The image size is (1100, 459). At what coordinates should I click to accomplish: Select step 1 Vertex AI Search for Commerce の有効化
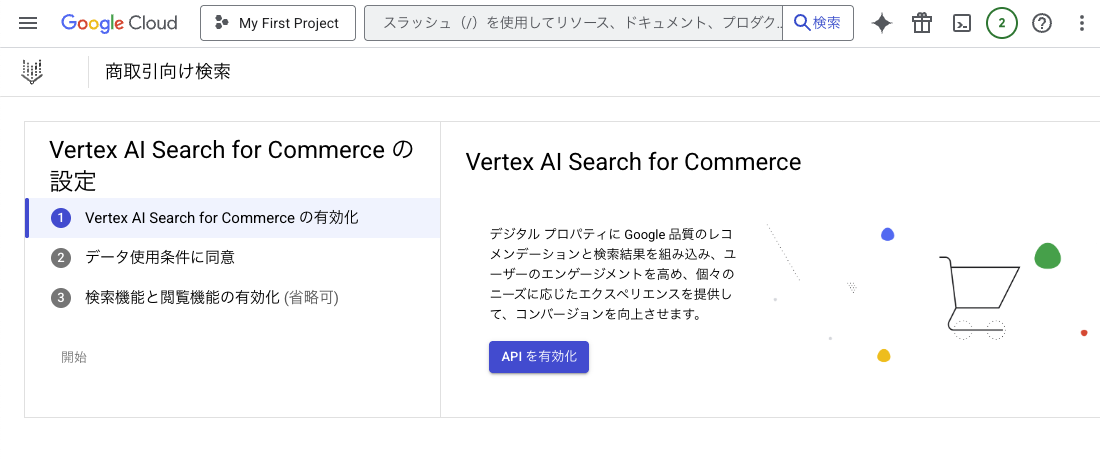[x=233, y=218]
